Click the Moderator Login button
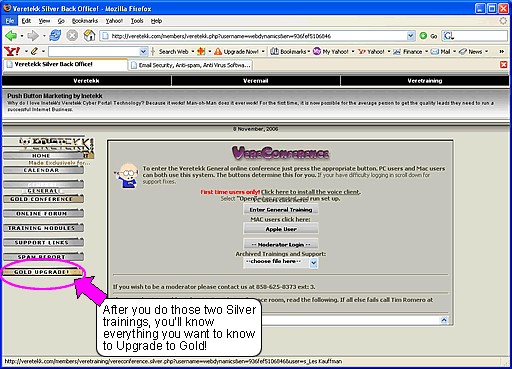The image size is (512, 369). click(281, 244)
